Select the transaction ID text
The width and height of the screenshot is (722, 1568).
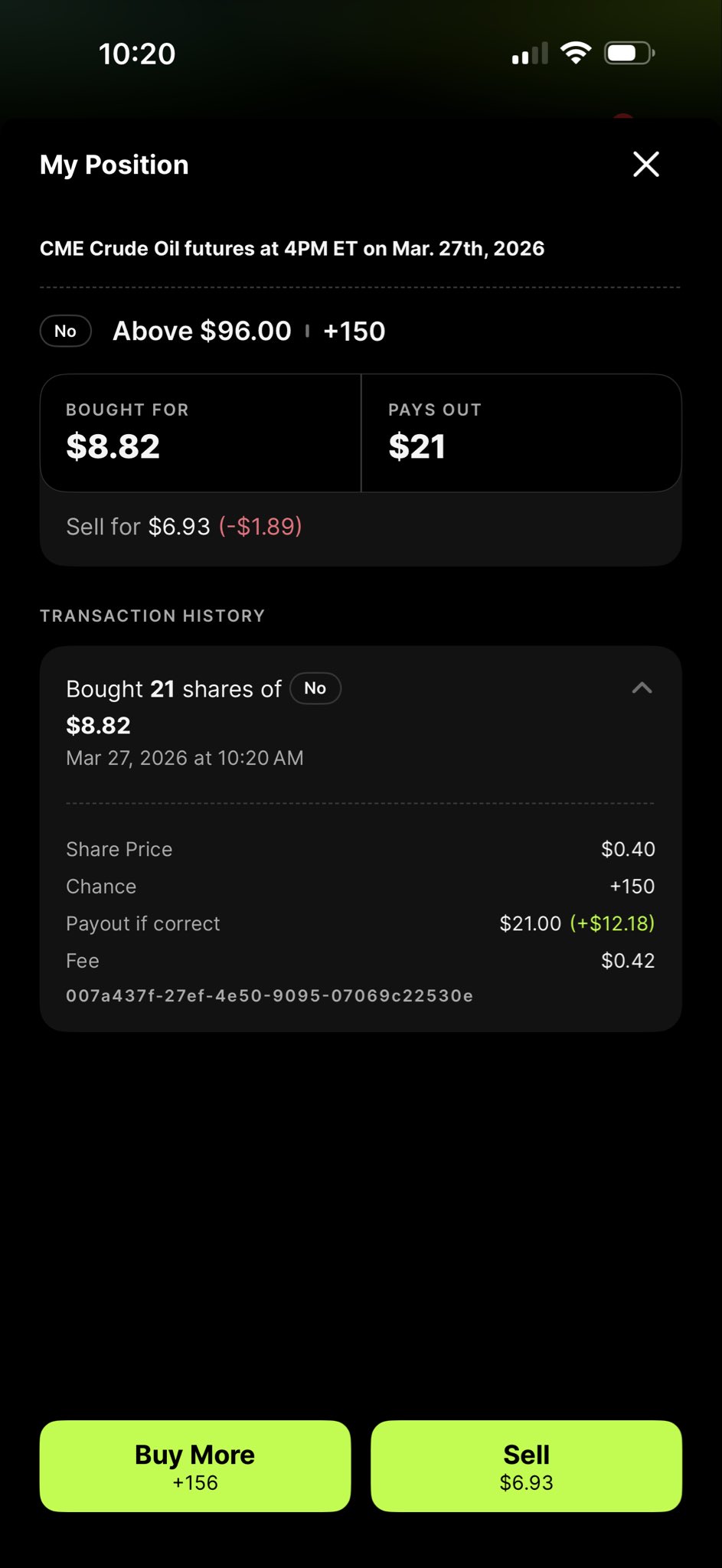[270, 996]
